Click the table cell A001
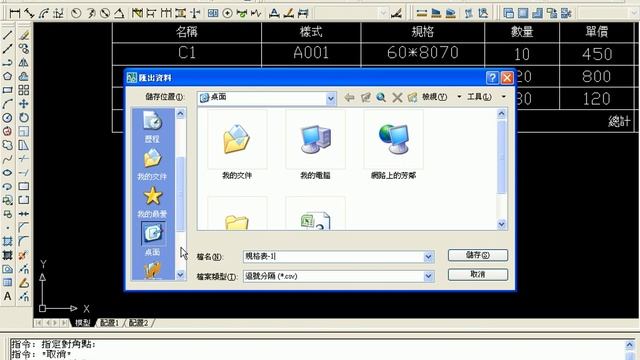This screenshot has width=640, height=360. tap(311, 53)
